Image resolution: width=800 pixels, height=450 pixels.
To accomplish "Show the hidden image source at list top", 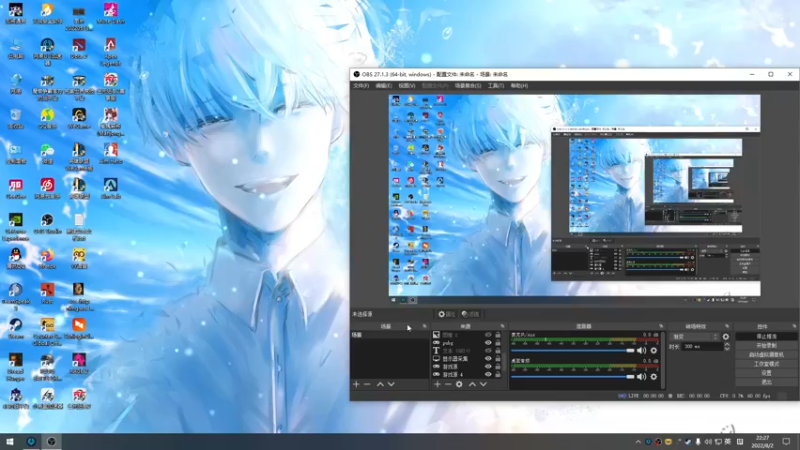I will click(488, 335).
